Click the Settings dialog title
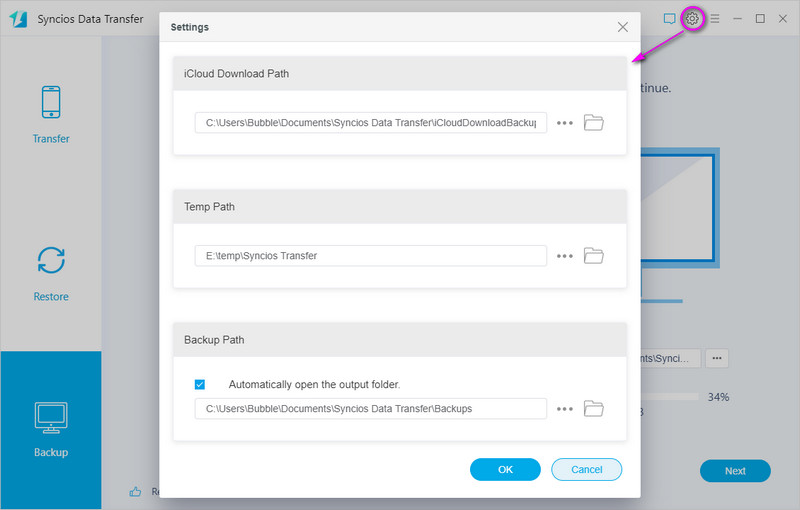The height and width of the screenshot is (510, 800). coord(189,27)
